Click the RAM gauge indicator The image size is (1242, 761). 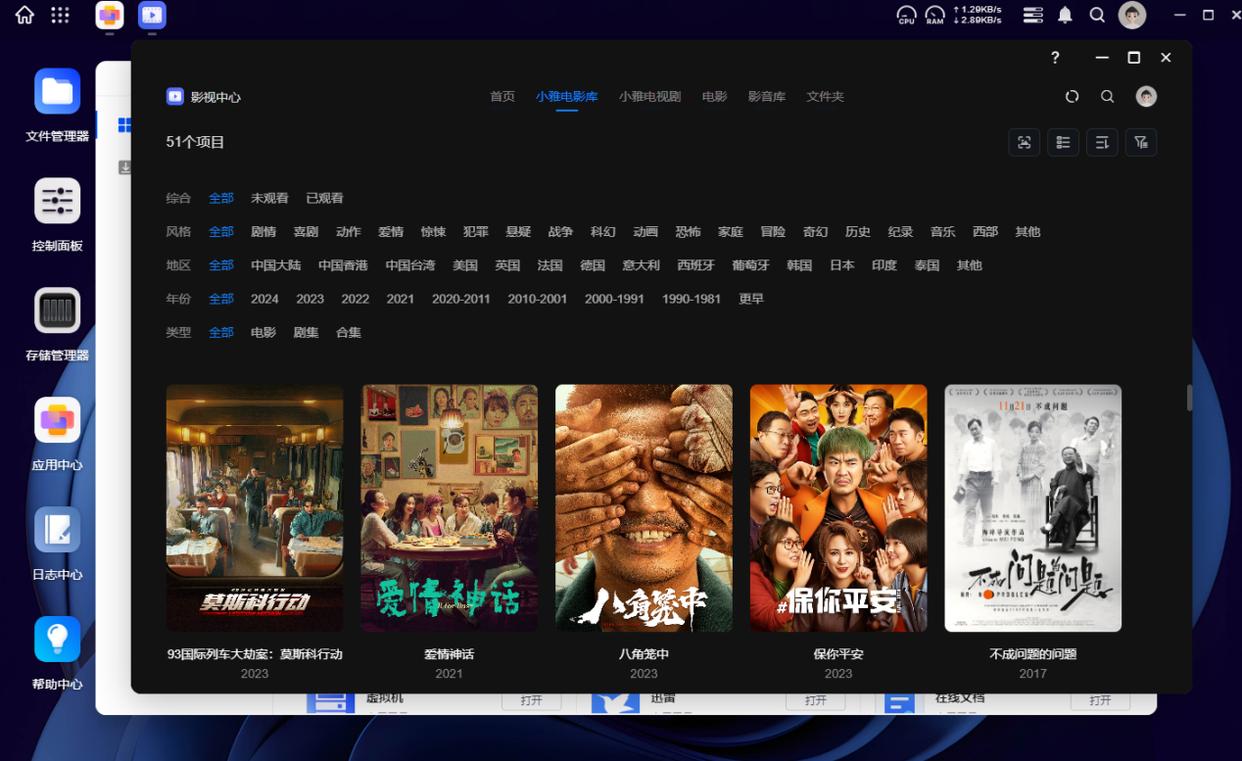(935, 15)
